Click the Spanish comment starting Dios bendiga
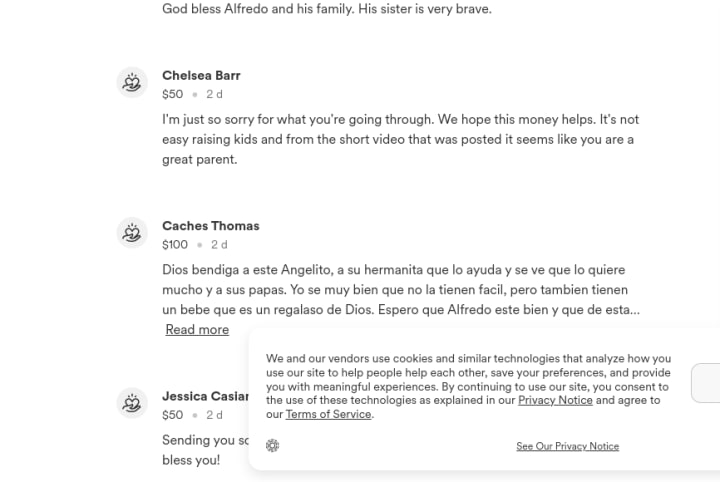Screen dimensions: 720x482 400,290
